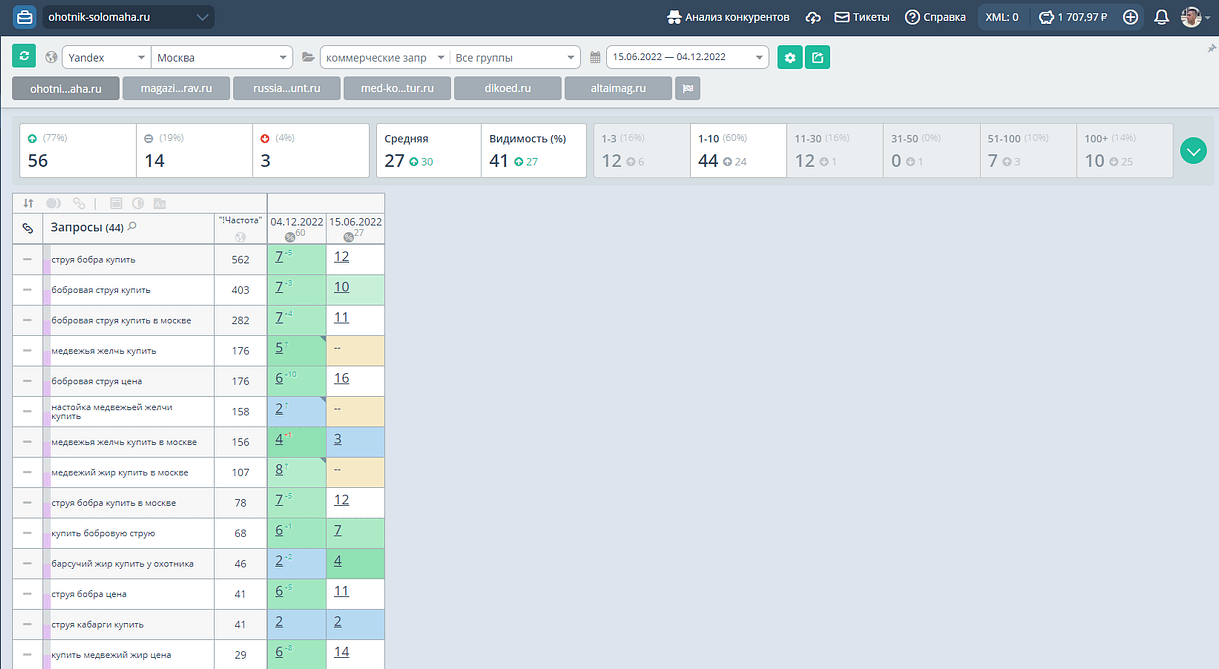Click the flag icon after altaimag.ru tab
This screenshot has height=669, width=1219.
pos(688,89)
